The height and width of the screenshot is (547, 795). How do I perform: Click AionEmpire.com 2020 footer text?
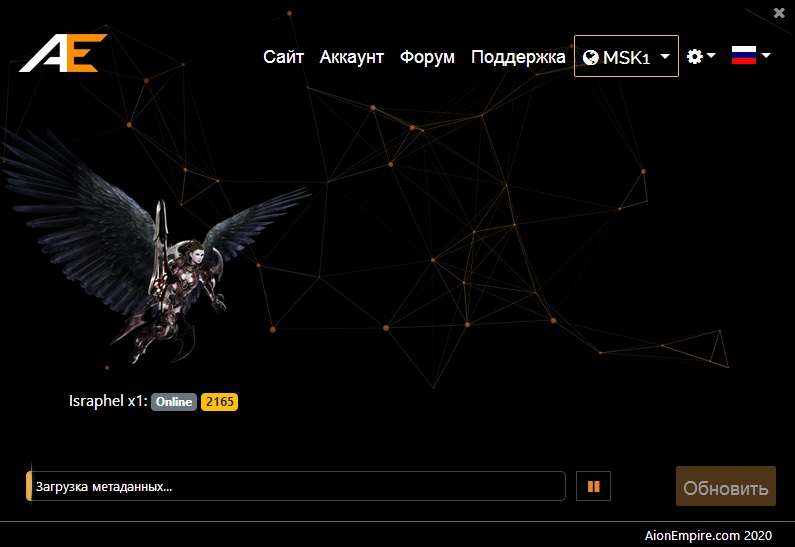pyautogui.click(x=708, y=535)
